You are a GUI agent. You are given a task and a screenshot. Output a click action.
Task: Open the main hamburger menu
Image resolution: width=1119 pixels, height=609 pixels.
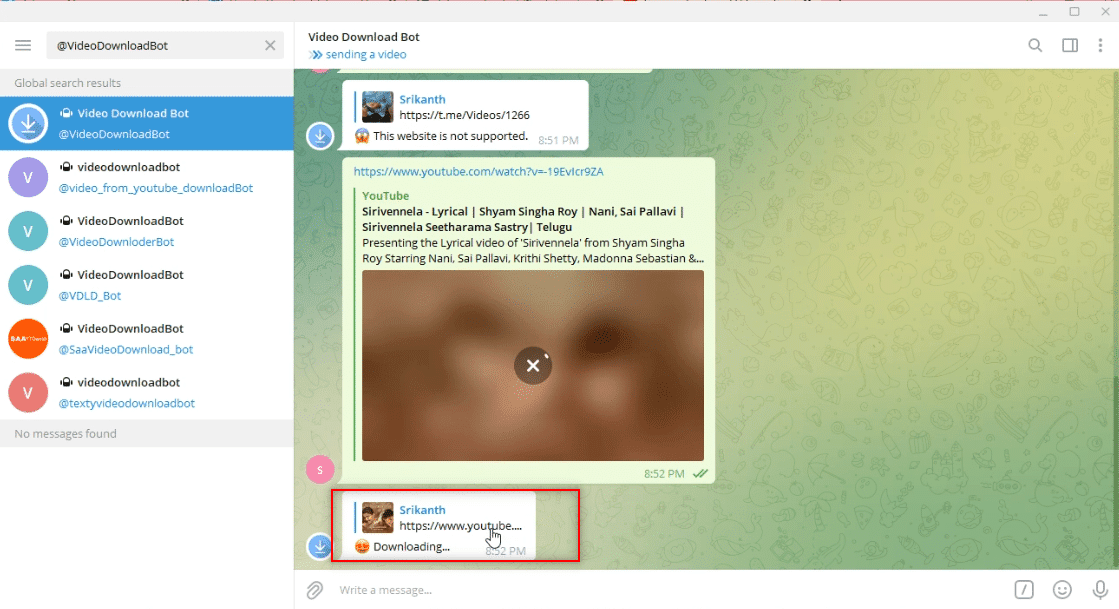coord(22,44)
